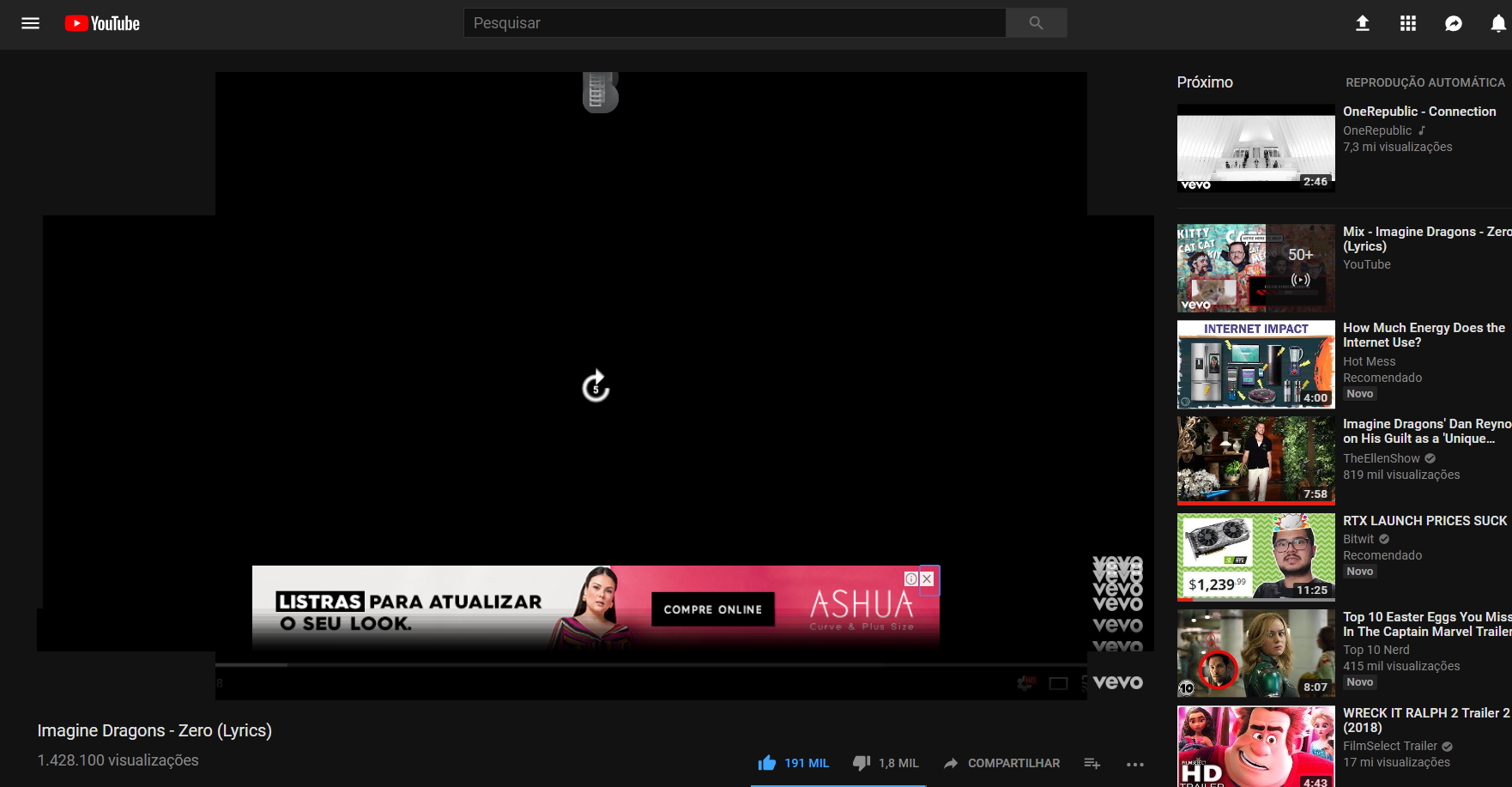
Task: Click the replay 5 seconds icon
Action: [594, 387]
